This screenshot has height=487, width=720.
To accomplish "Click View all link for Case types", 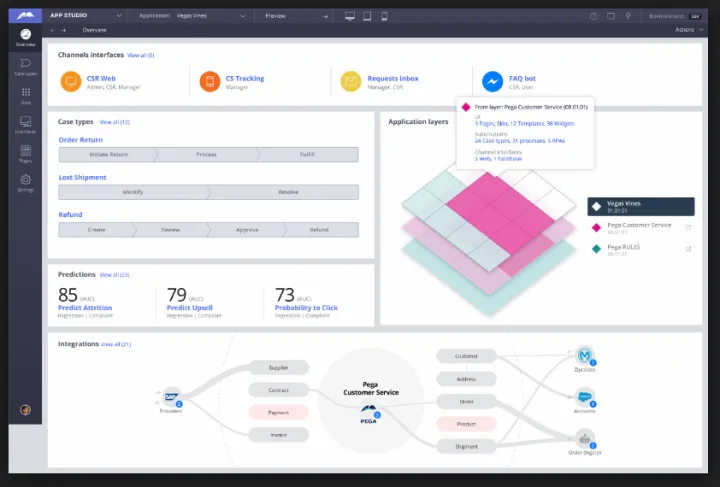I will (115, 122).
